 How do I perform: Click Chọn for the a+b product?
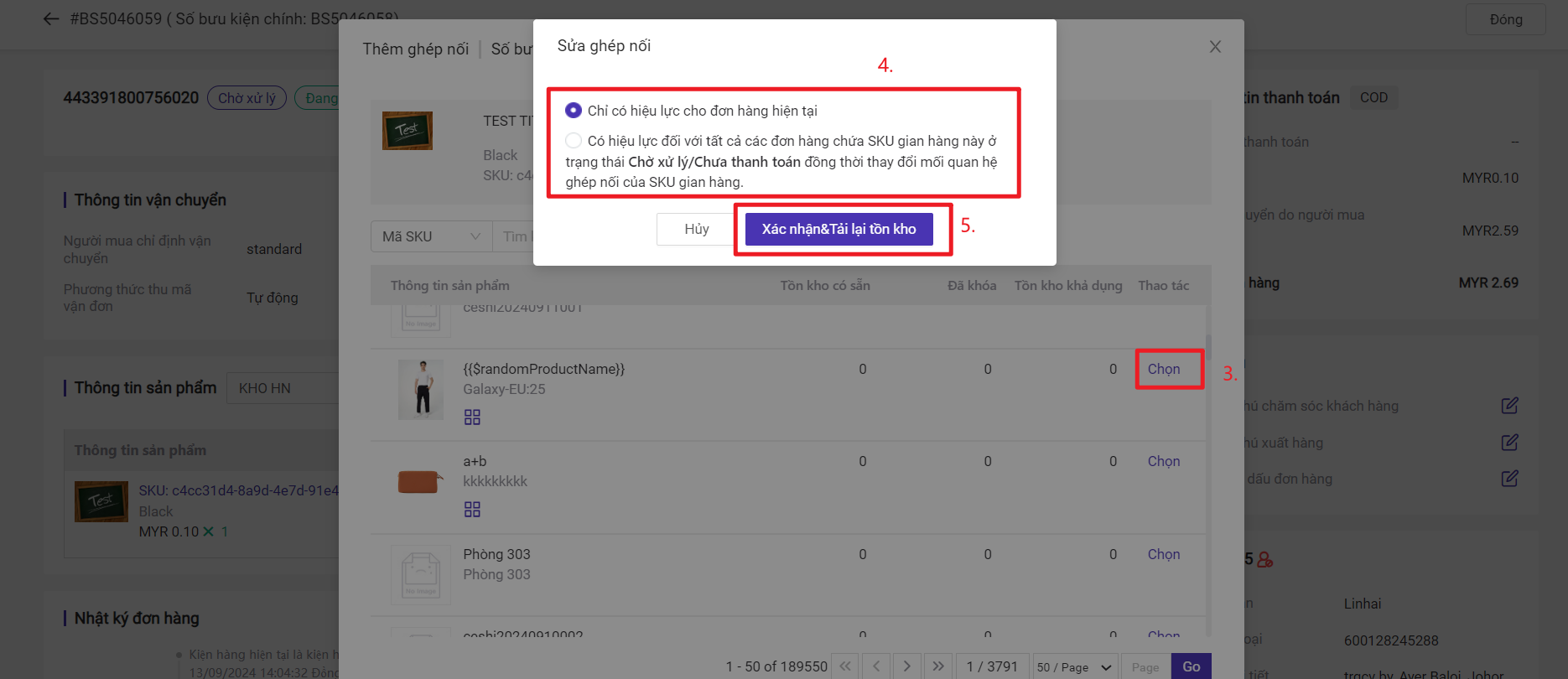tap(1164, 461)
